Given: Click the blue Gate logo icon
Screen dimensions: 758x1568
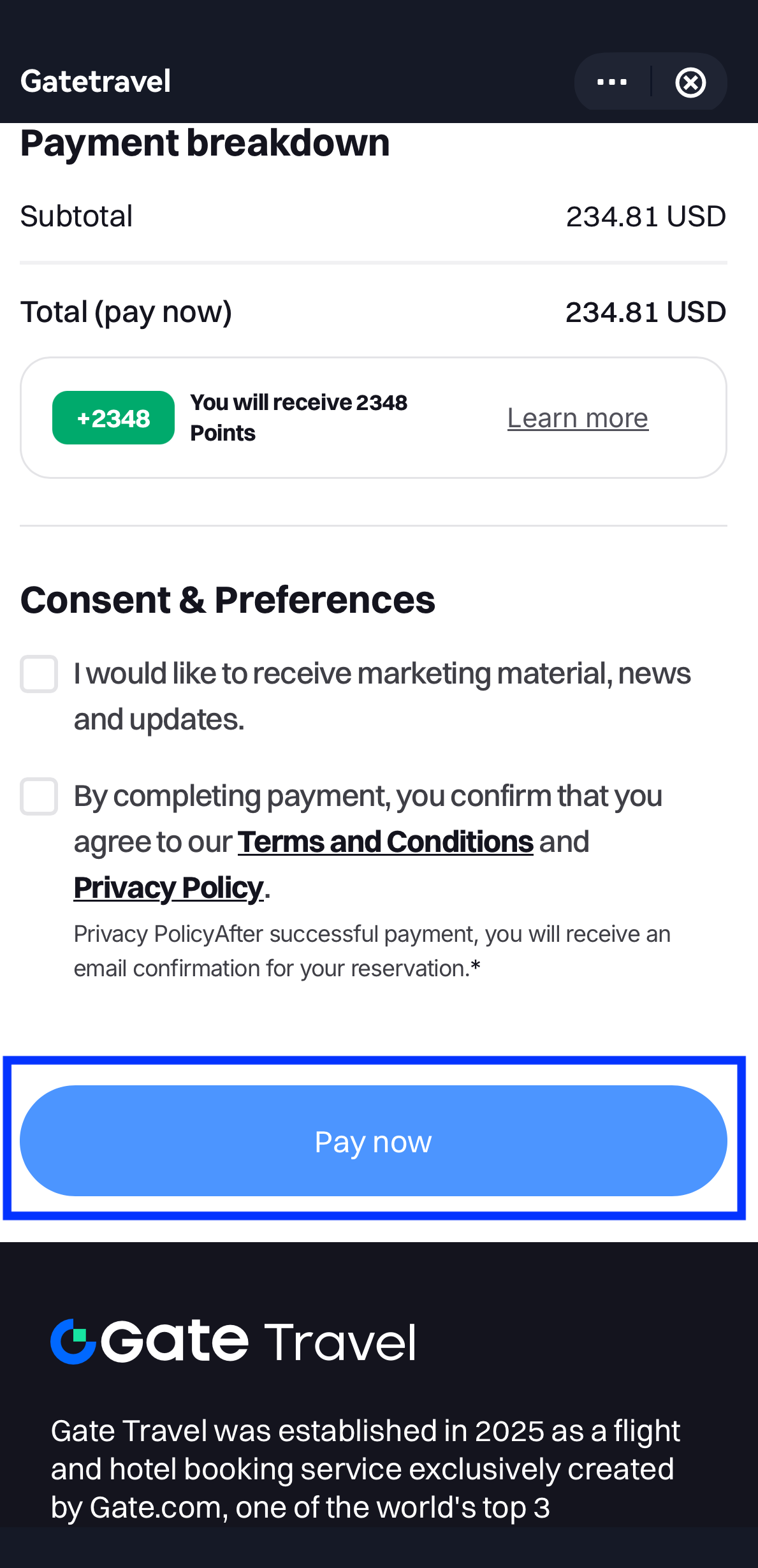Looking at the screenshot, I should [x=73, y=1341].
